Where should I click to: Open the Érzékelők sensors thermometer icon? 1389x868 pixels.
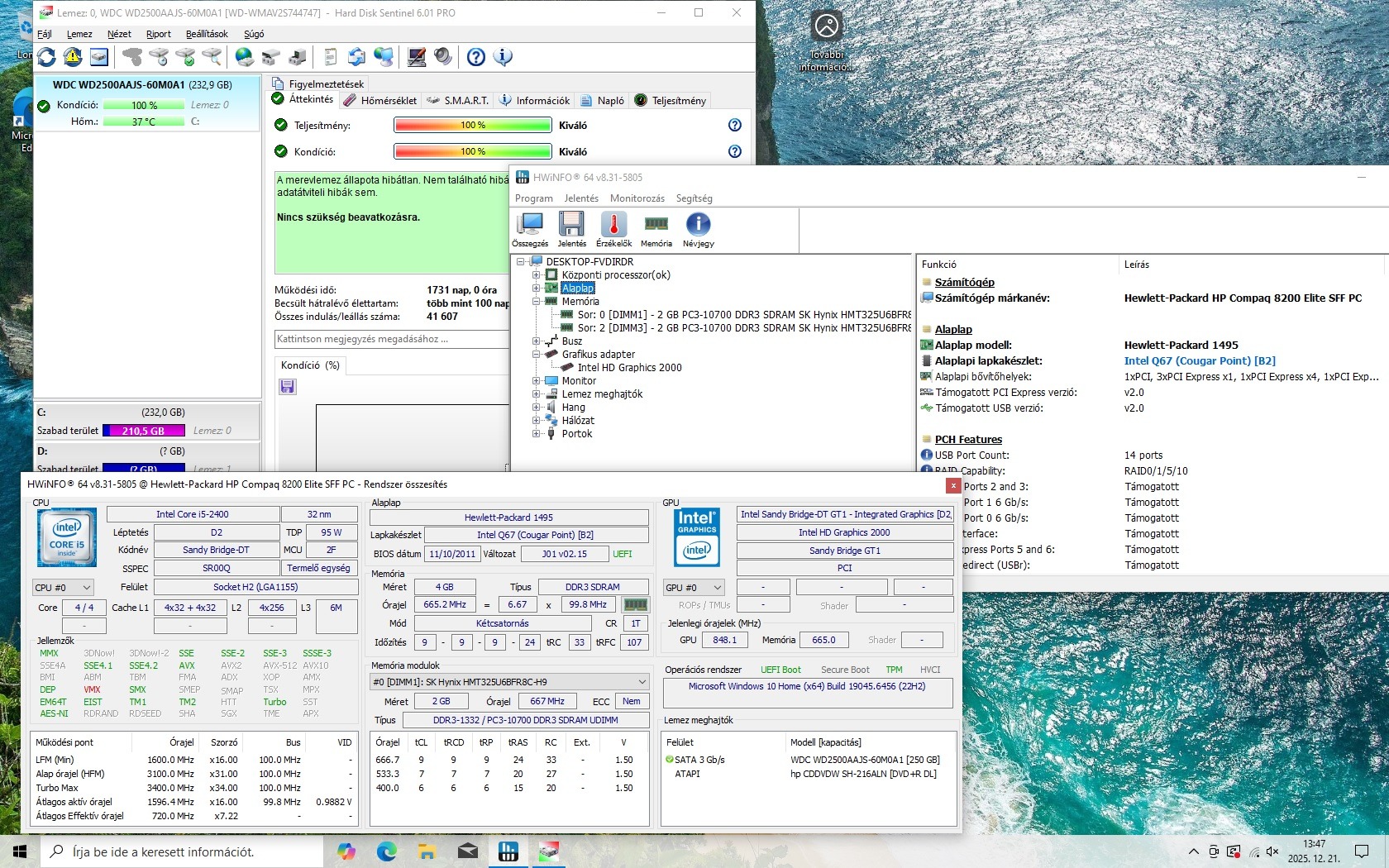[613, 225]
